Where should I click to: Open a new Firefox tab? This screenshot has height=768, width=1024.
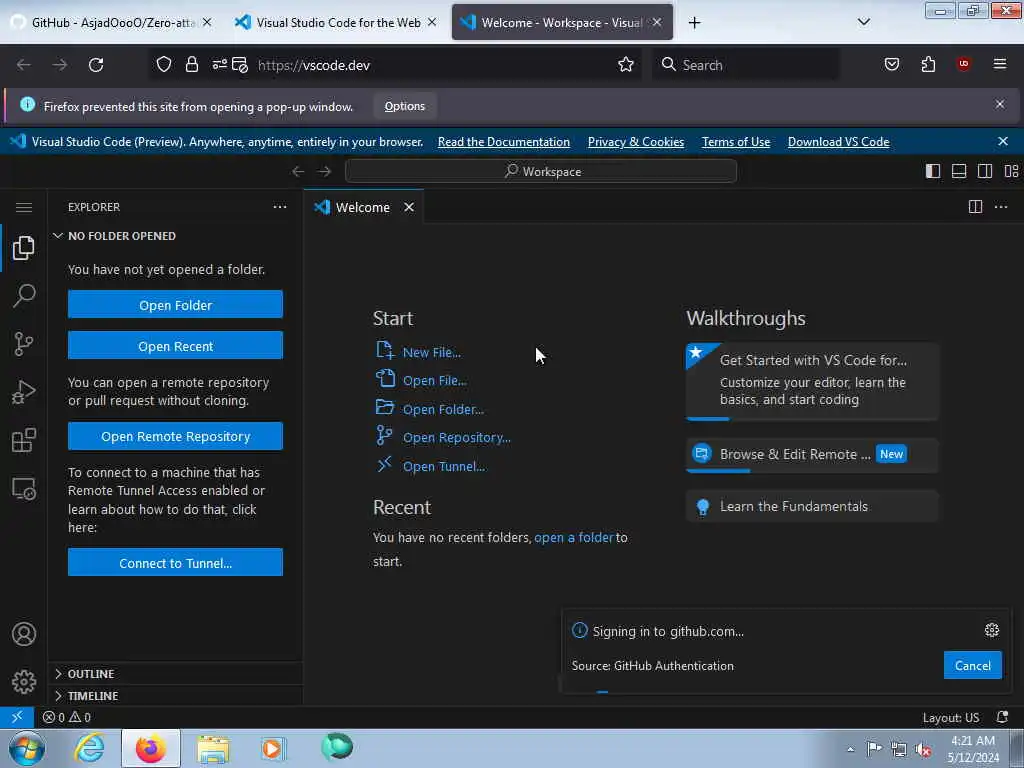click(694, 23)
